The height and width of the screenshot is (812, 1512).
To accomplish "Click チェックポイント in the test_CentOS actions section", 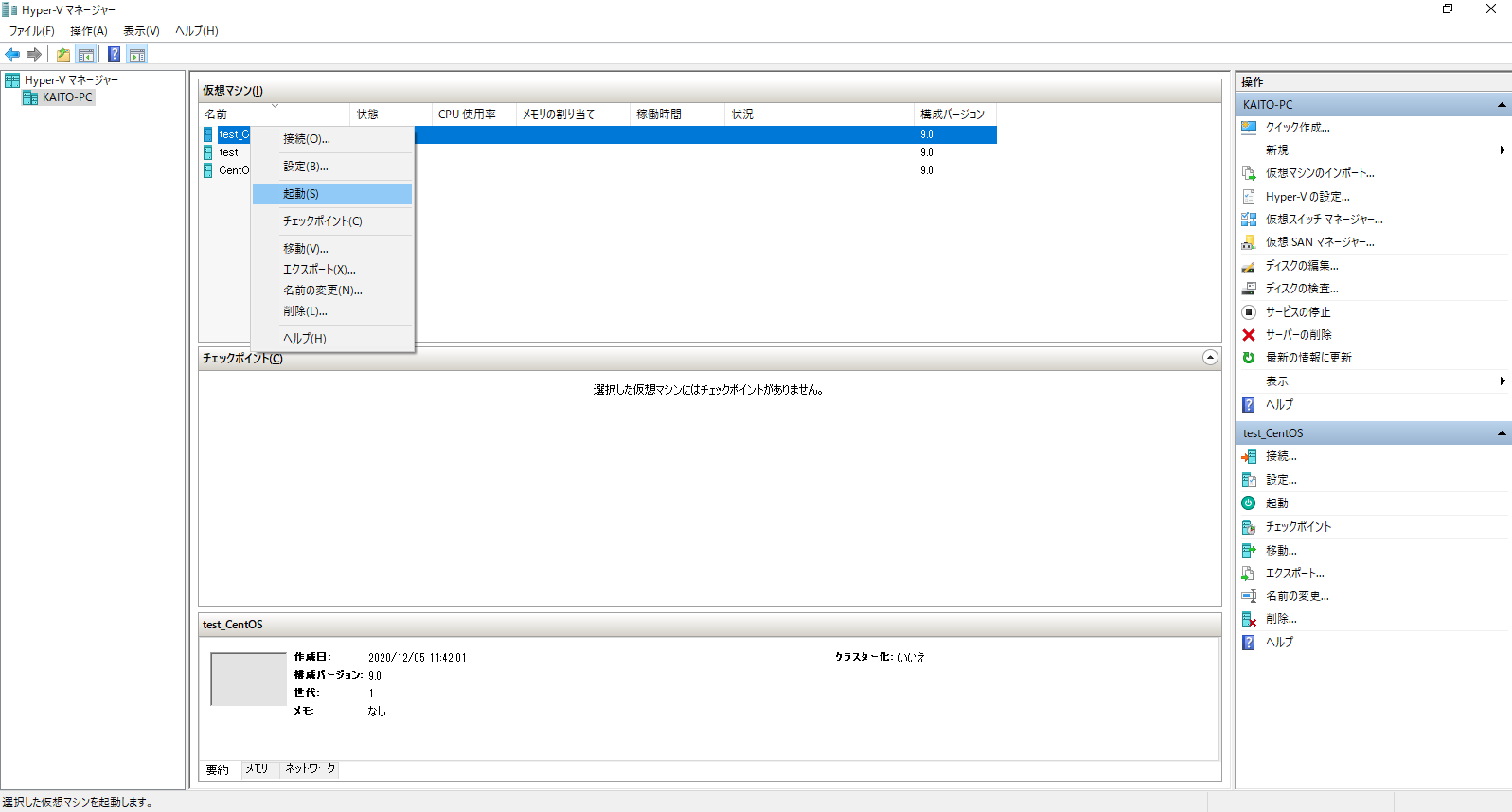I will tap(1298, 527).
